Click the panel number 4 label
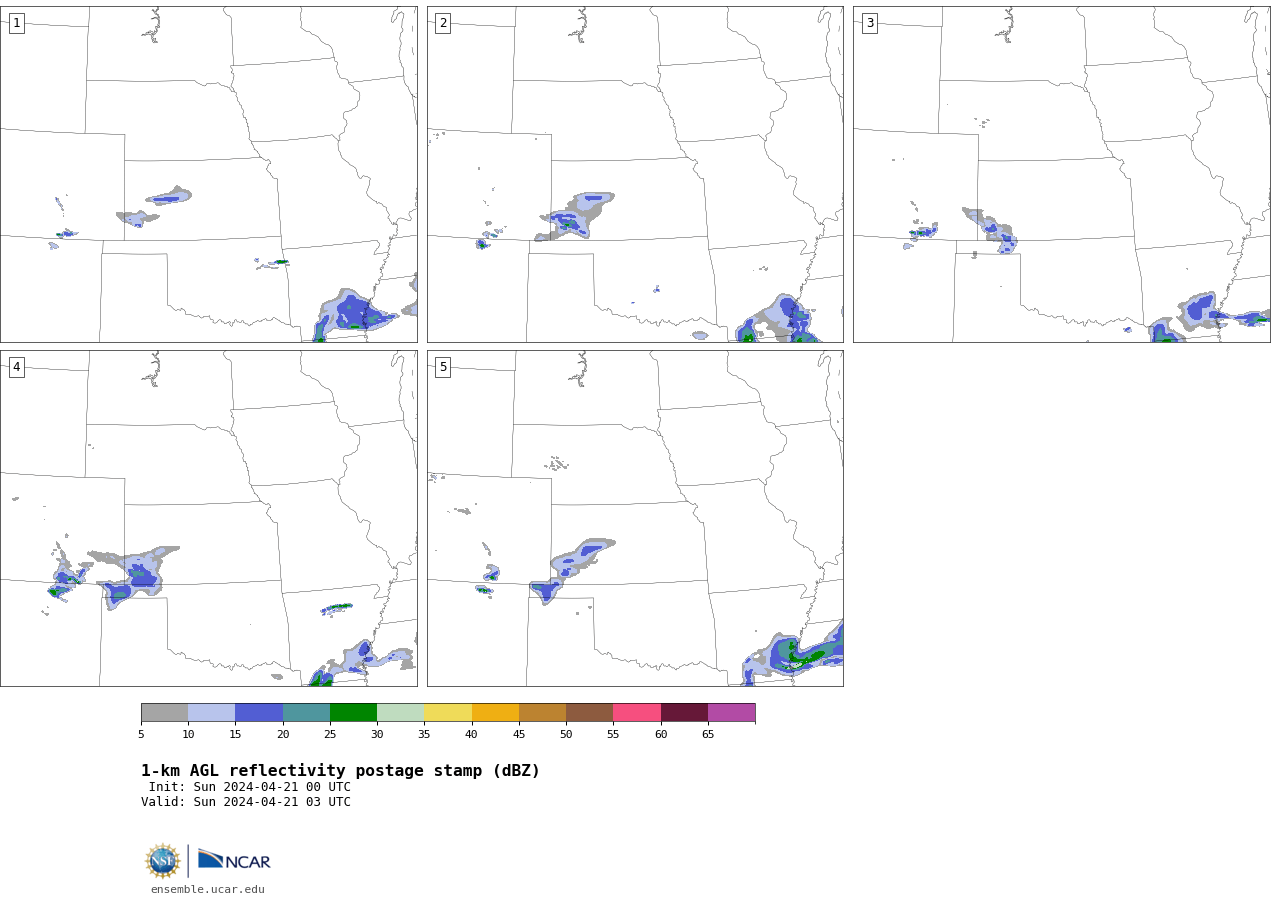This screenshot has height=901, width=1280. click(x=16, y=367)
